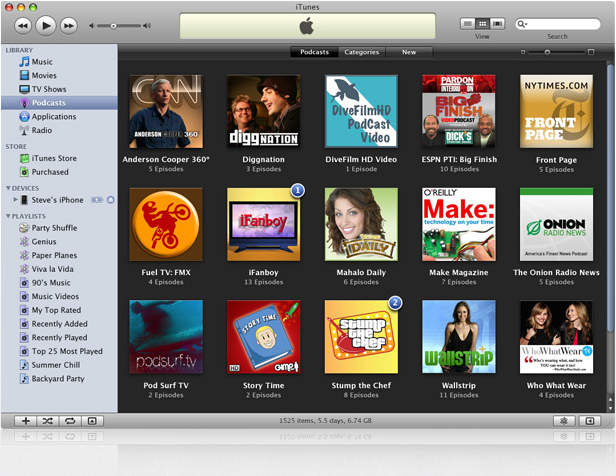
Task: Select Podcasts in the sidebar
Action: click(x=59, y=103)
